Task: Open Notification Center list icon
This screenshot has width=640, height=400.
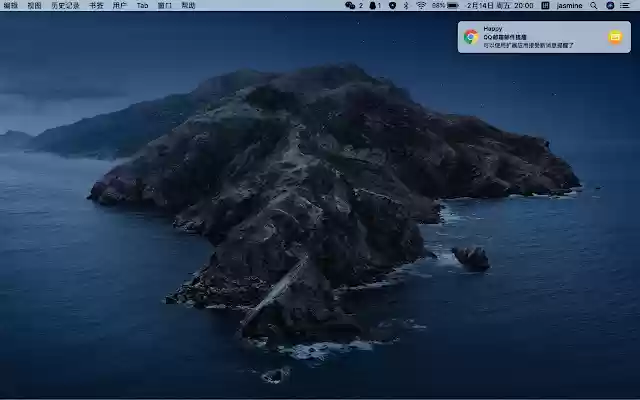Action: tap(626, 5)
